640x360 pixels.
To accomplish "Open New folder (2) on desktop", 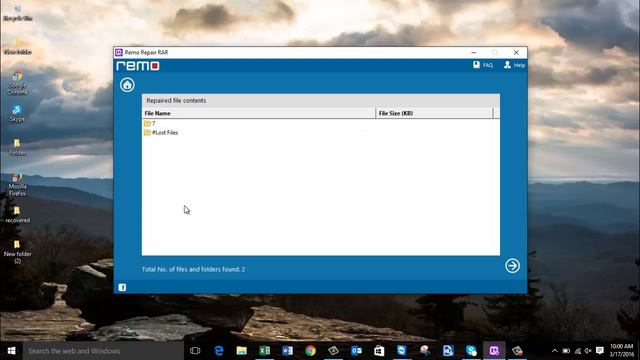I will 17,251.
